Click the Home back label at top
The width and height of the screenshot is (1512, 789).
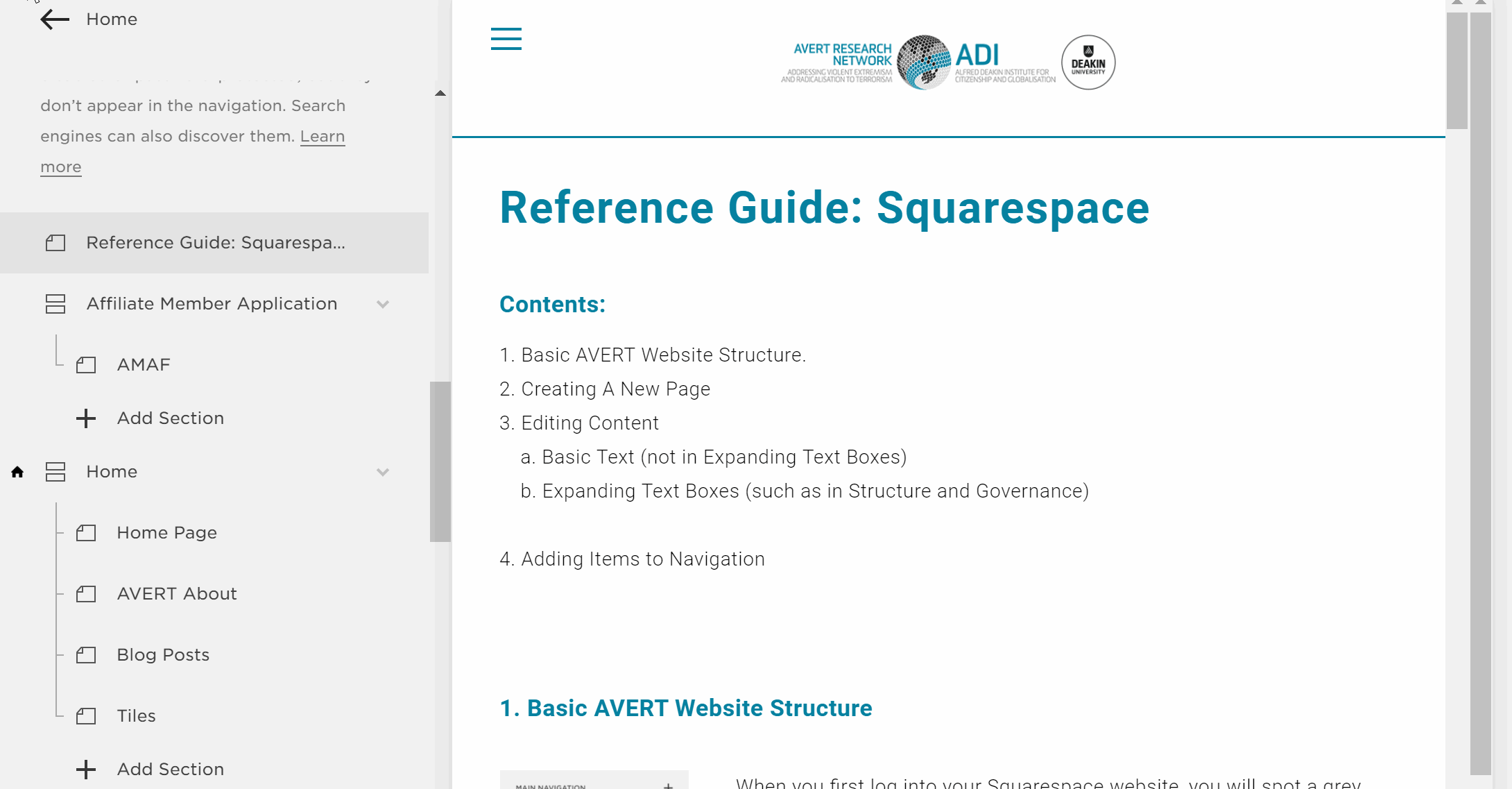tap(112, 19)
